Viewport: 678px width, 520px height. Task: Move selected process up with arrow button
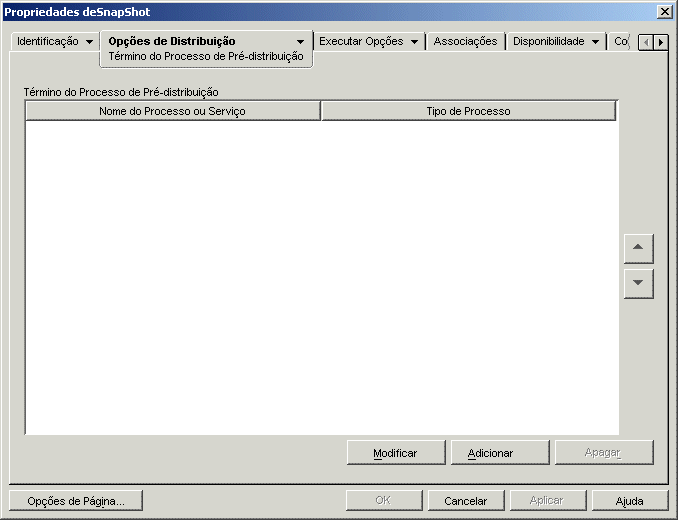[x=639, y=249]
